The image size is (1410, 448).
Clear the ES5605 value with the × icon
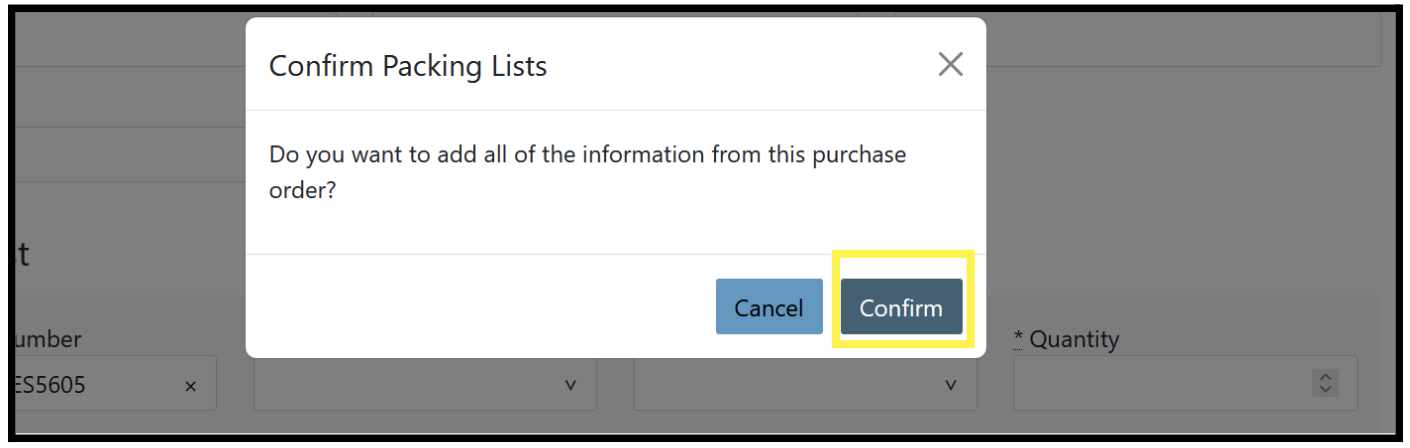pyautogui.click(x=190, y=386)
